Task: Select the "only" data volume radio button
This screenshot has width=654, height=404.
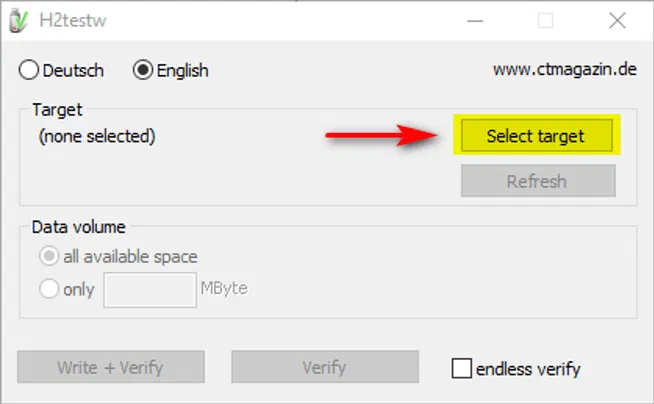Action: coord(49,290)
